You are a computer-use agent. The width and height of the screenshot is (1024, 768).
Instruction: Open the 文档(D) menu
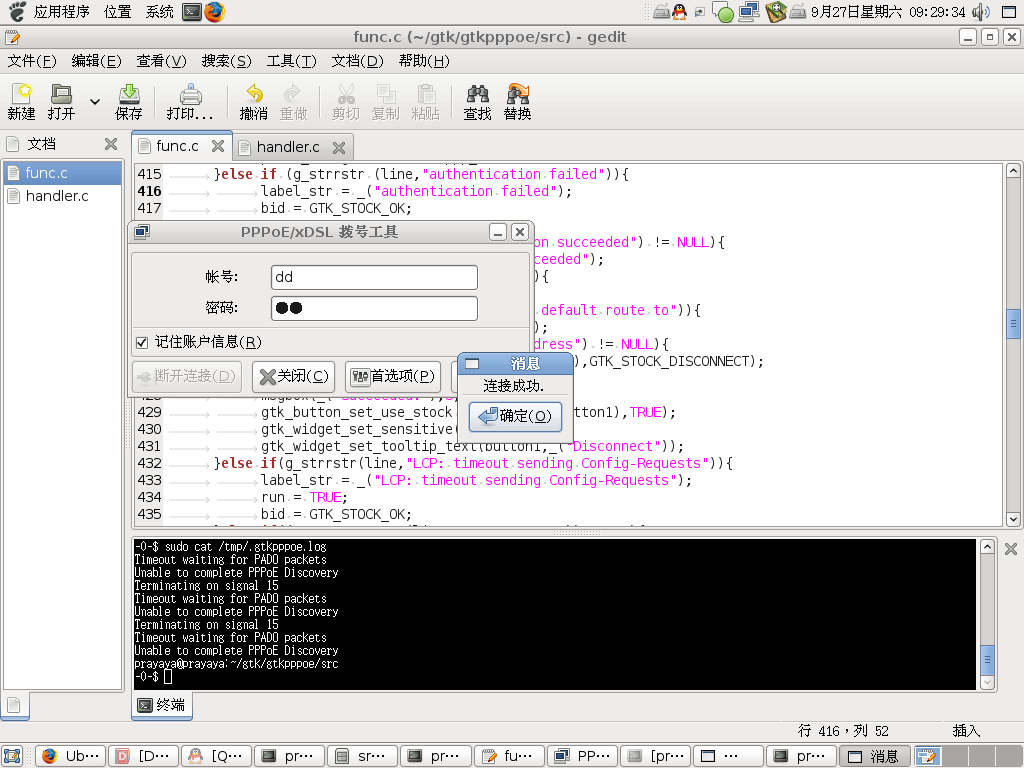tap(357, 61)
